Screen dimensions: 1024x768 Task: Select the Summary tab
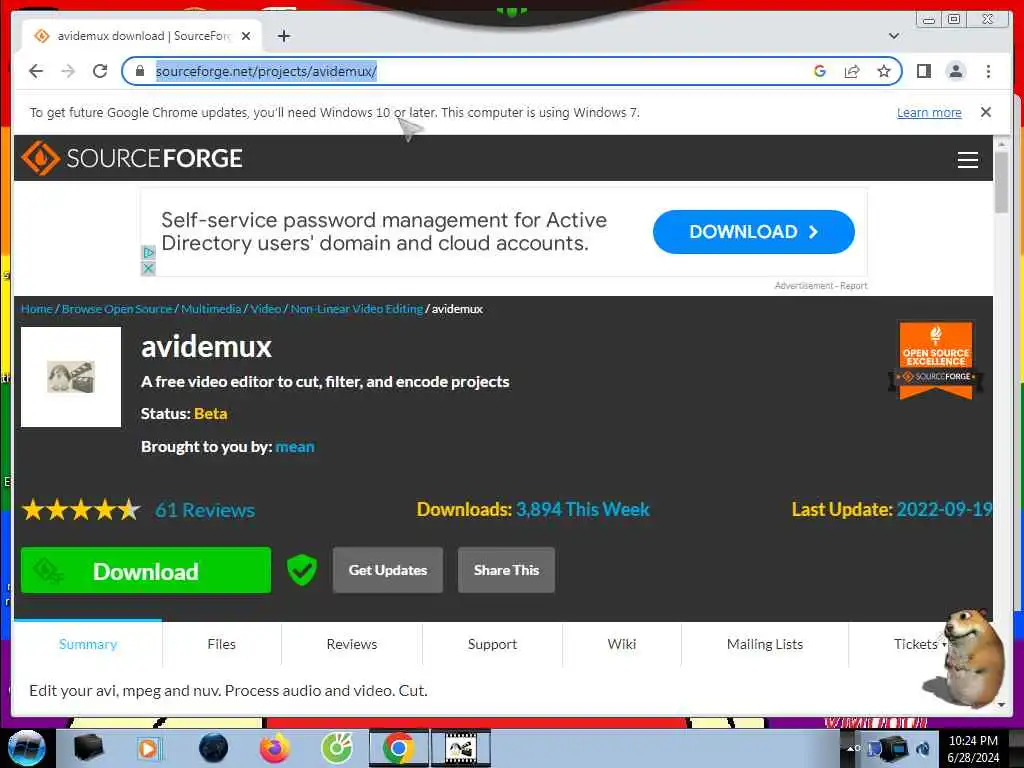coord(88,645)
